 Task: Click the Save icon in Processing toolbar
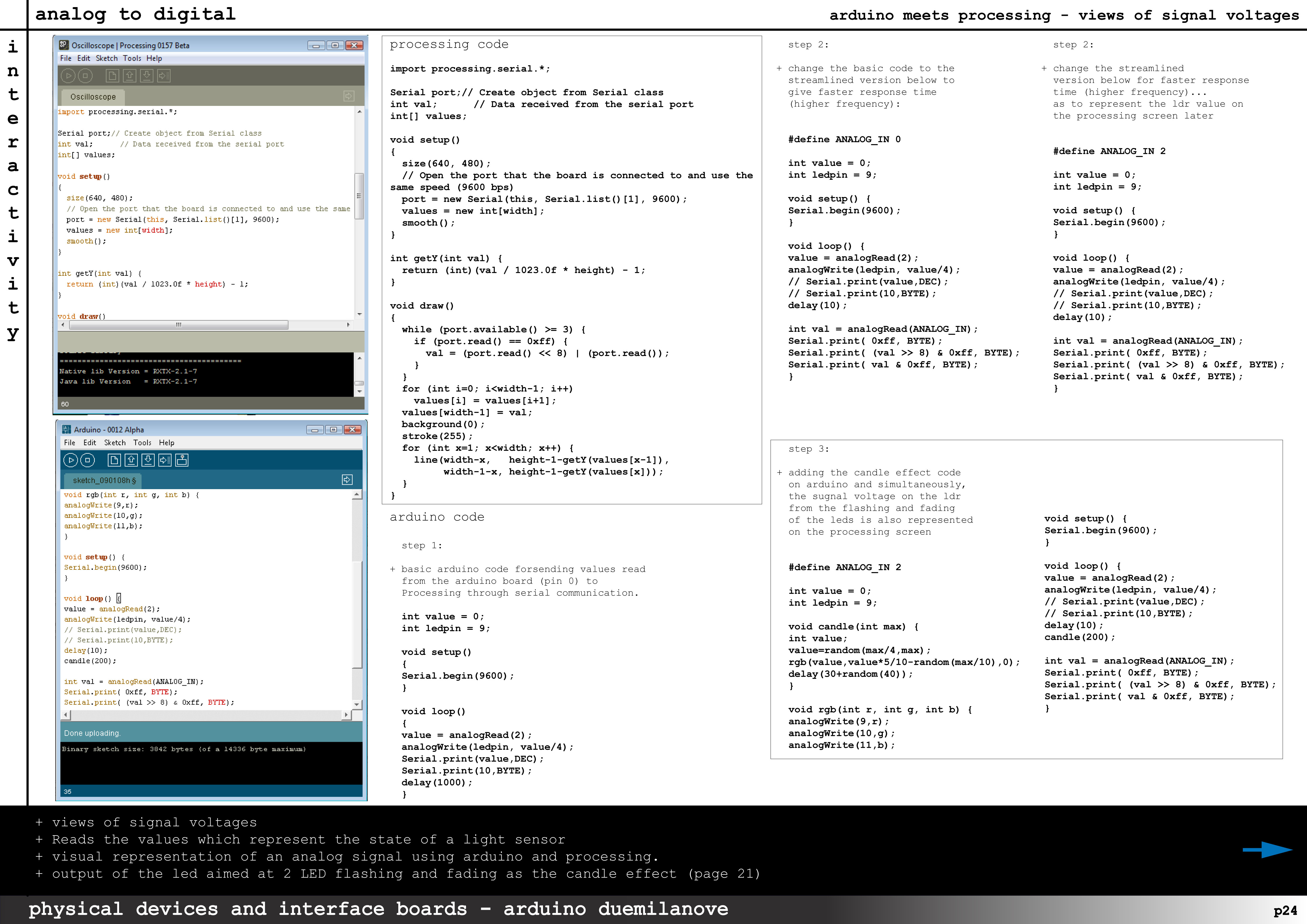pos(146,76)
